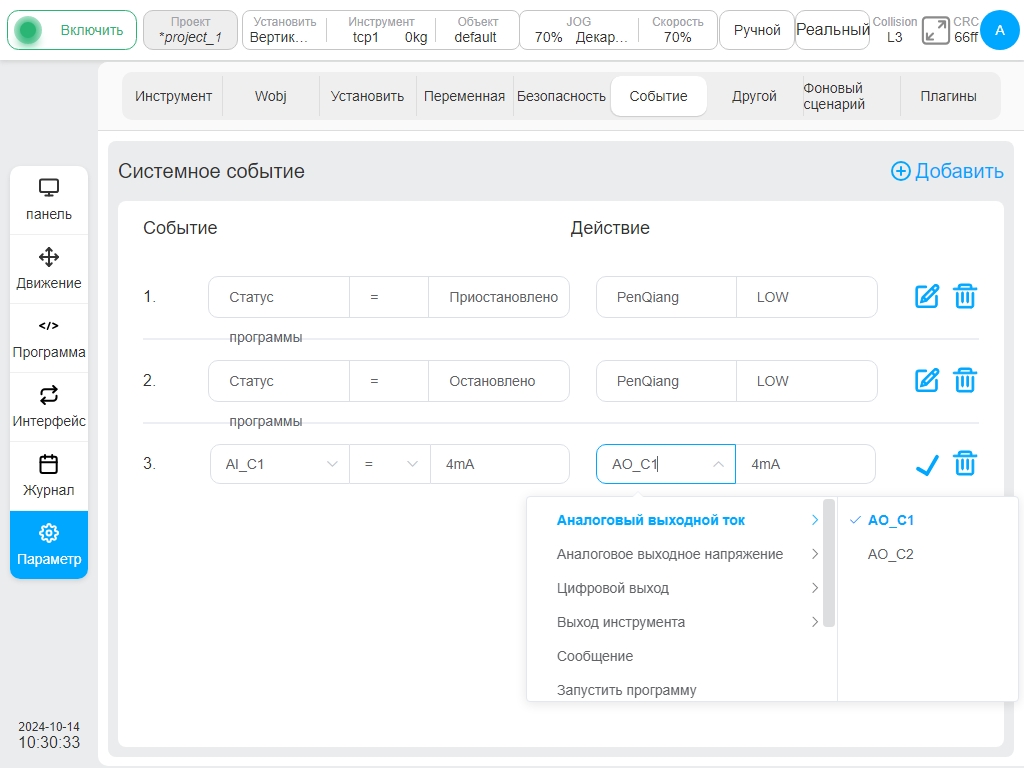Switch to the Событие tab
The image size is (1024, 768).
[x=658, y=96]
